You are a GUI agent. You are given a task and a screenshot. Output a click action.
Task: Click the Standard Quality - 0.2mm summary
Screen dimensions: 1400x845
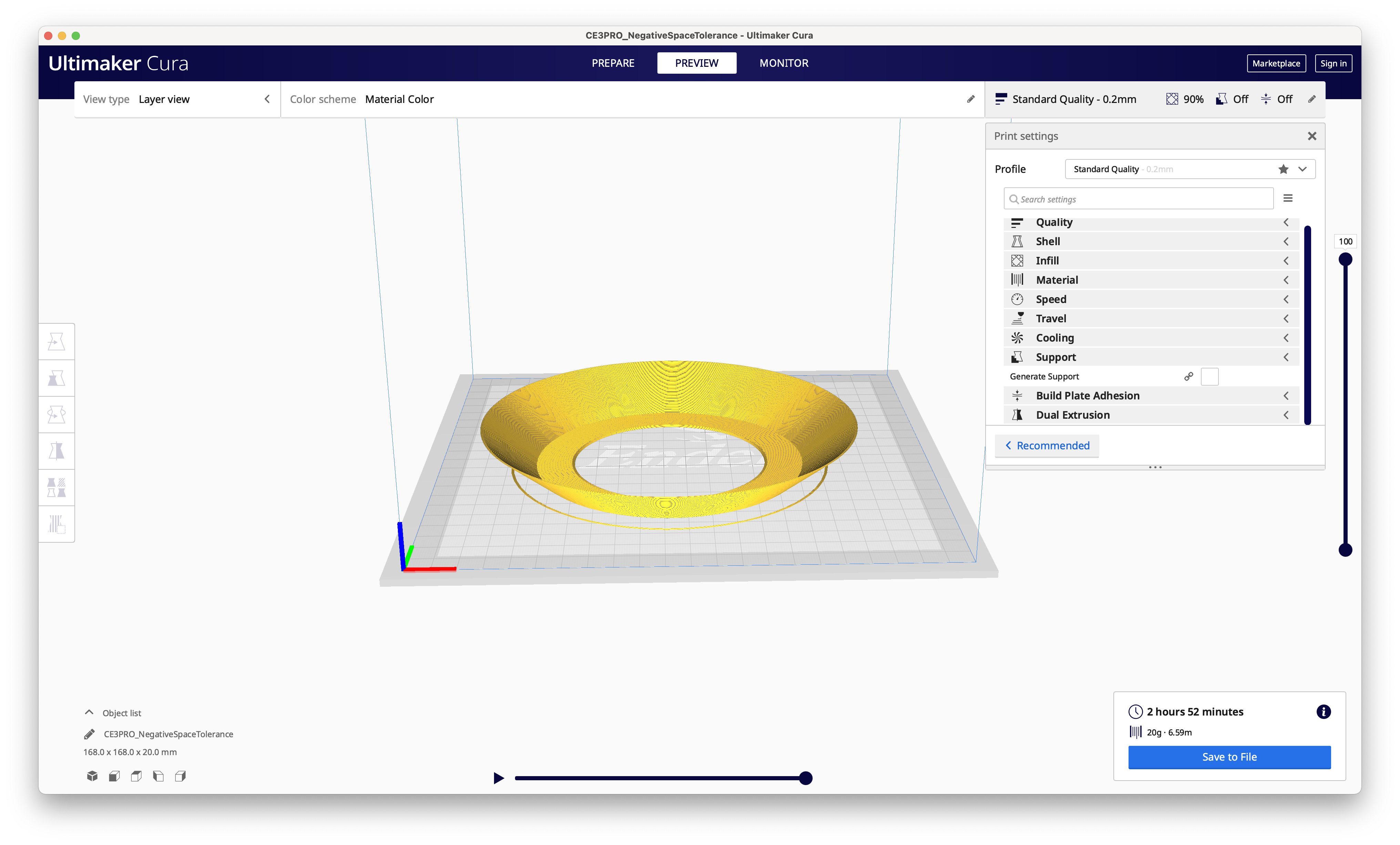(x=1066, y=99)
